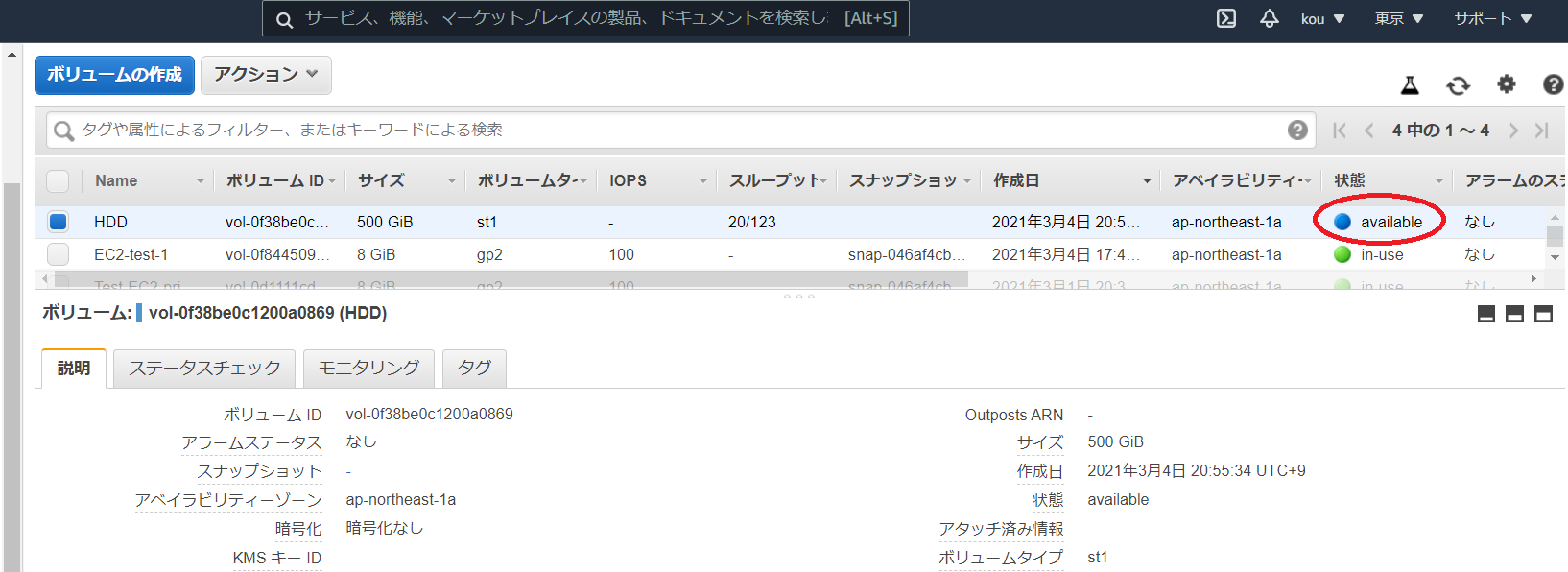Click magnifier icon in filter box

pos(63,131)
